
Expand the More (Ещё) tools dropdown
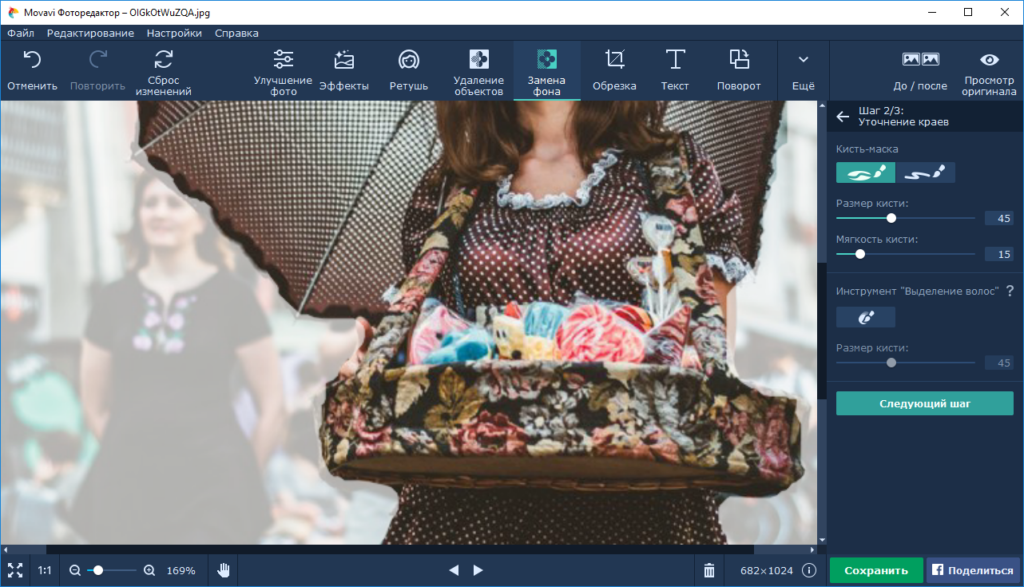803,69
